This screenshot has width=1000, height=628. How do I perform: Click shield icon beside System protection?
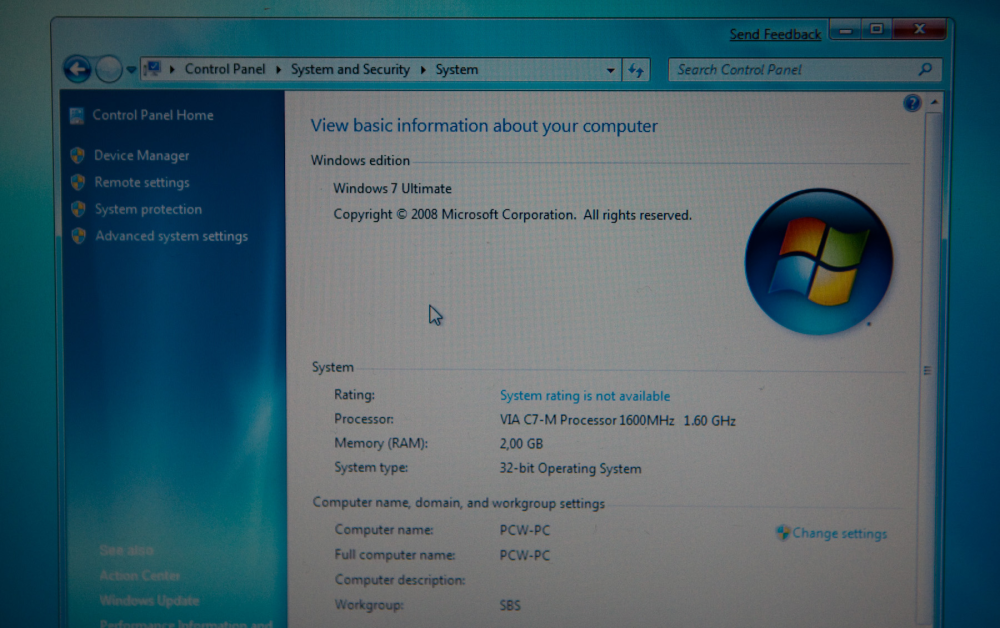[78, 209]
